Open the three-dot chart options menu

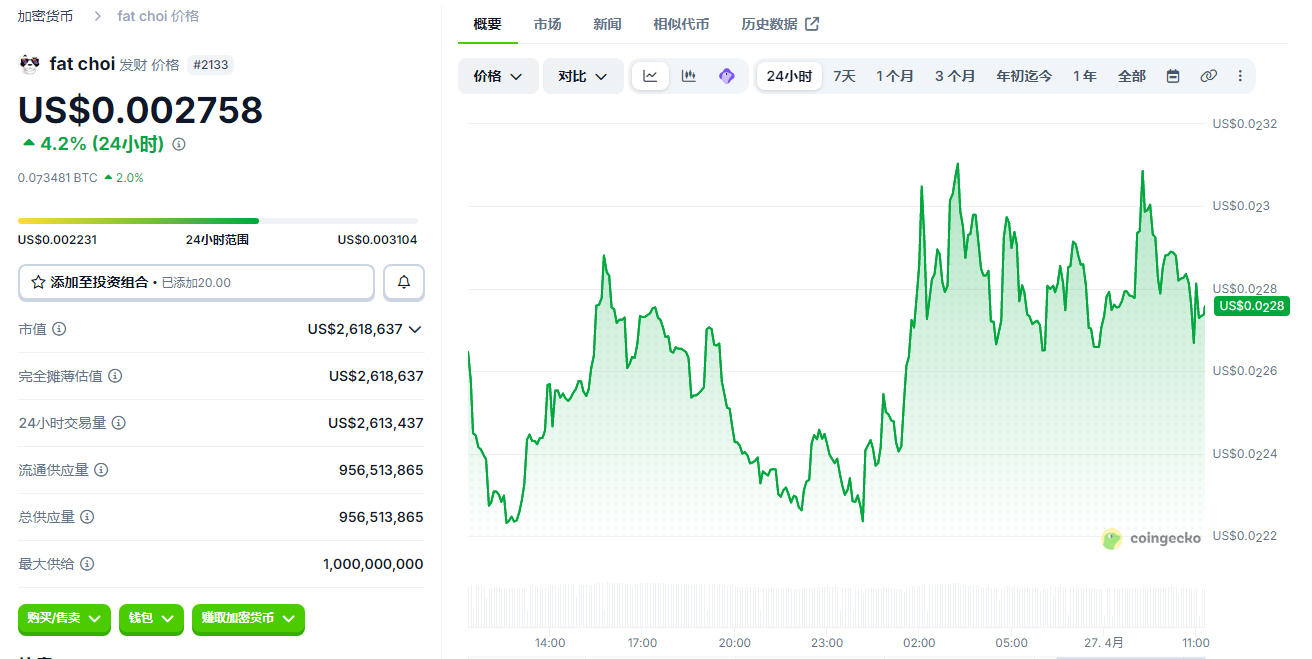tap(1240, 76)
